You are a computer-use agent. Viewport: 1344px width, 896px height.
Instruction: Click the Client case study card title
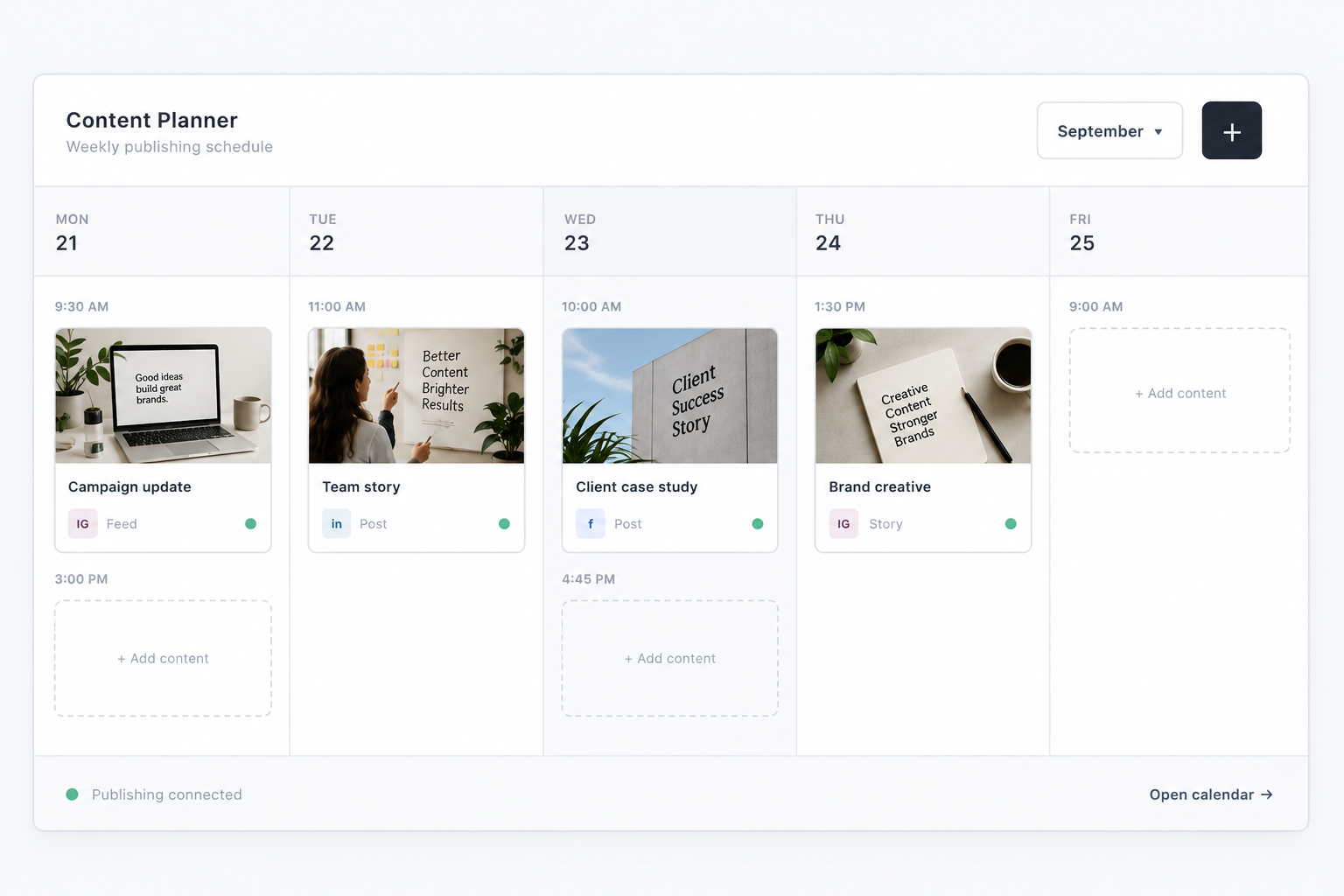(637, 486)
